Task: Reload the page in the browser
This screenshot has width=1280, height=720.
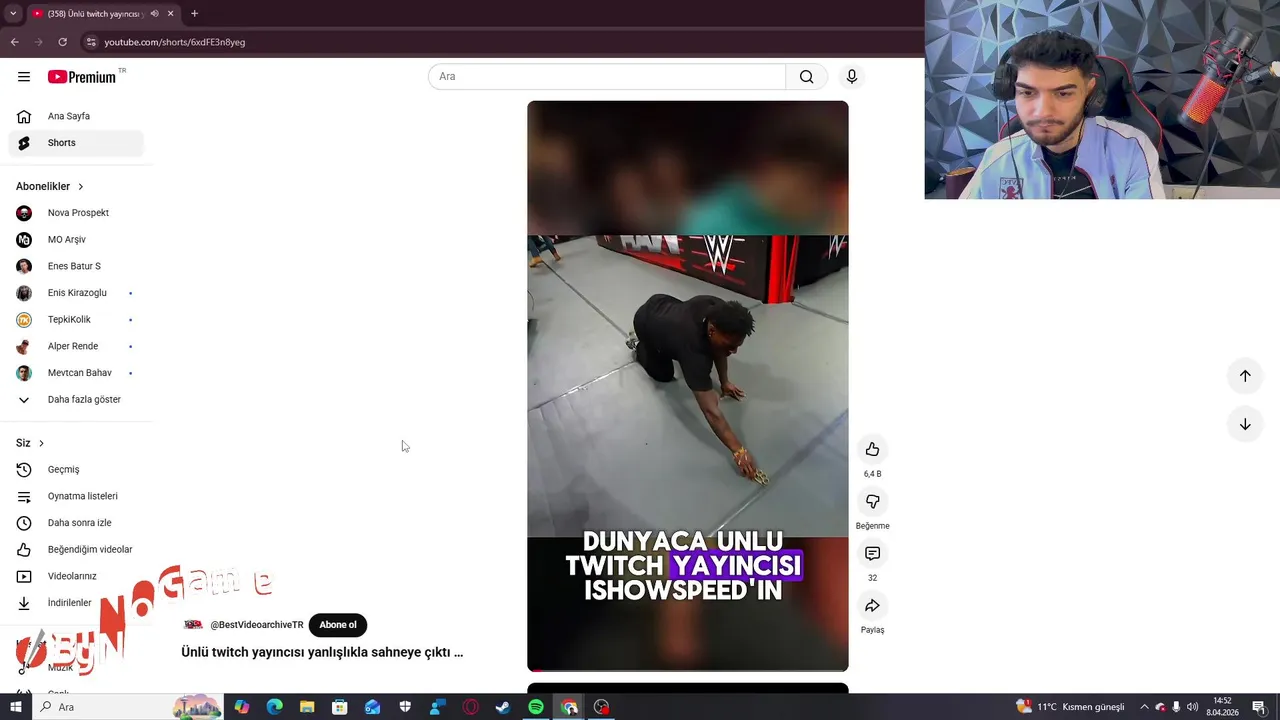Action: pos(62,42)
